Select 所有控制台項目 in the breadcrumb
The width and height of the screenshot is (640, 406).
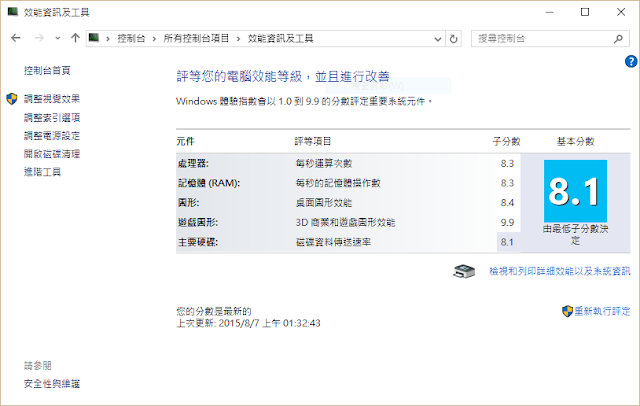196,39
